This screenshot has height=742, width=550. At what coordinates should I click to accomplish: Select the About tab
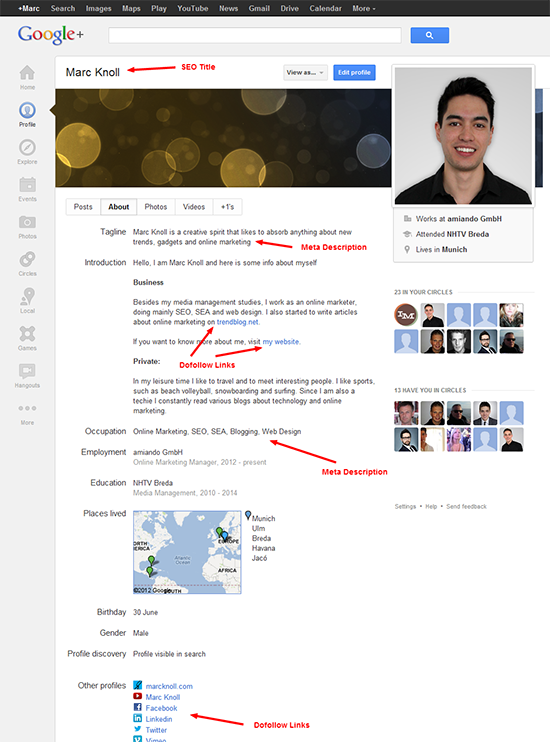coord(118,207)
